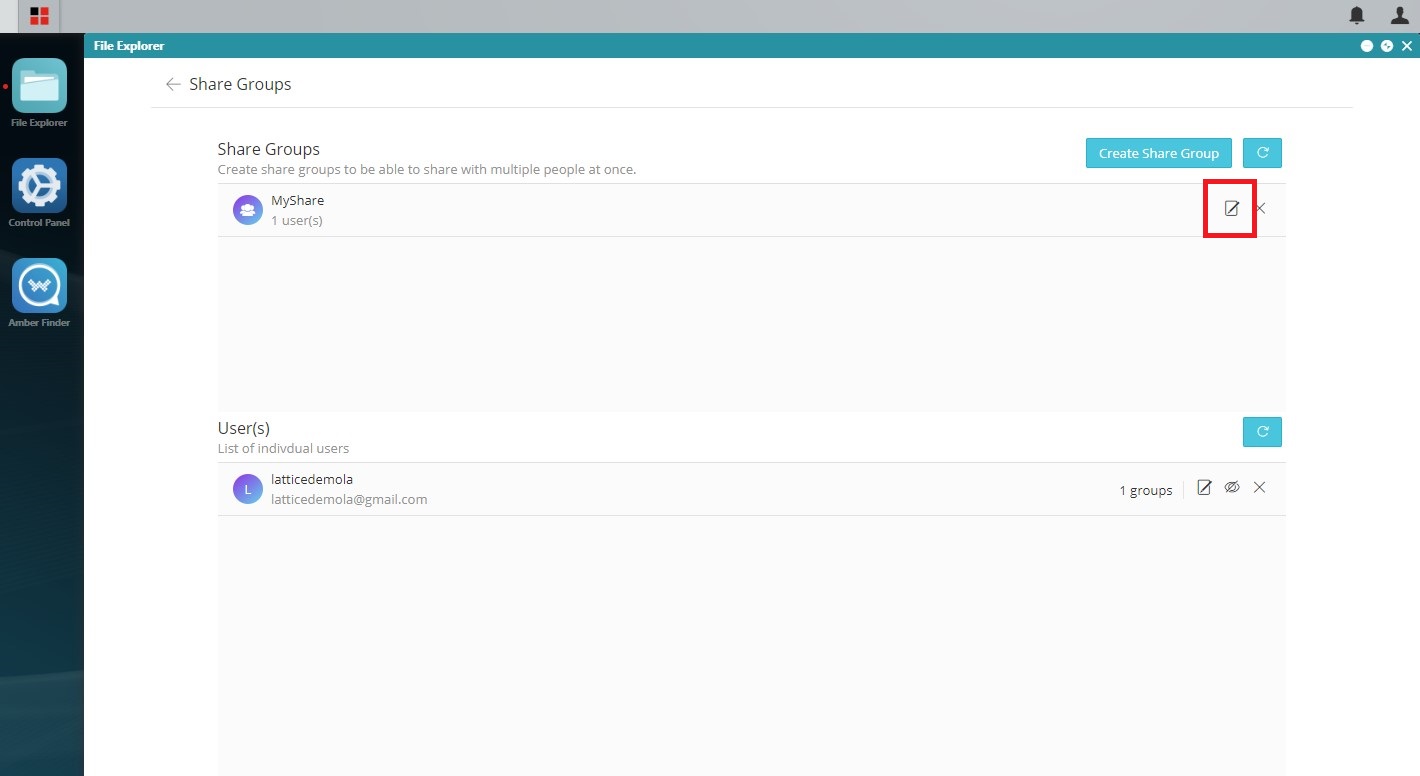Refresh the User(s) list
This screenshot has width=1420, height=776.
1262,432
